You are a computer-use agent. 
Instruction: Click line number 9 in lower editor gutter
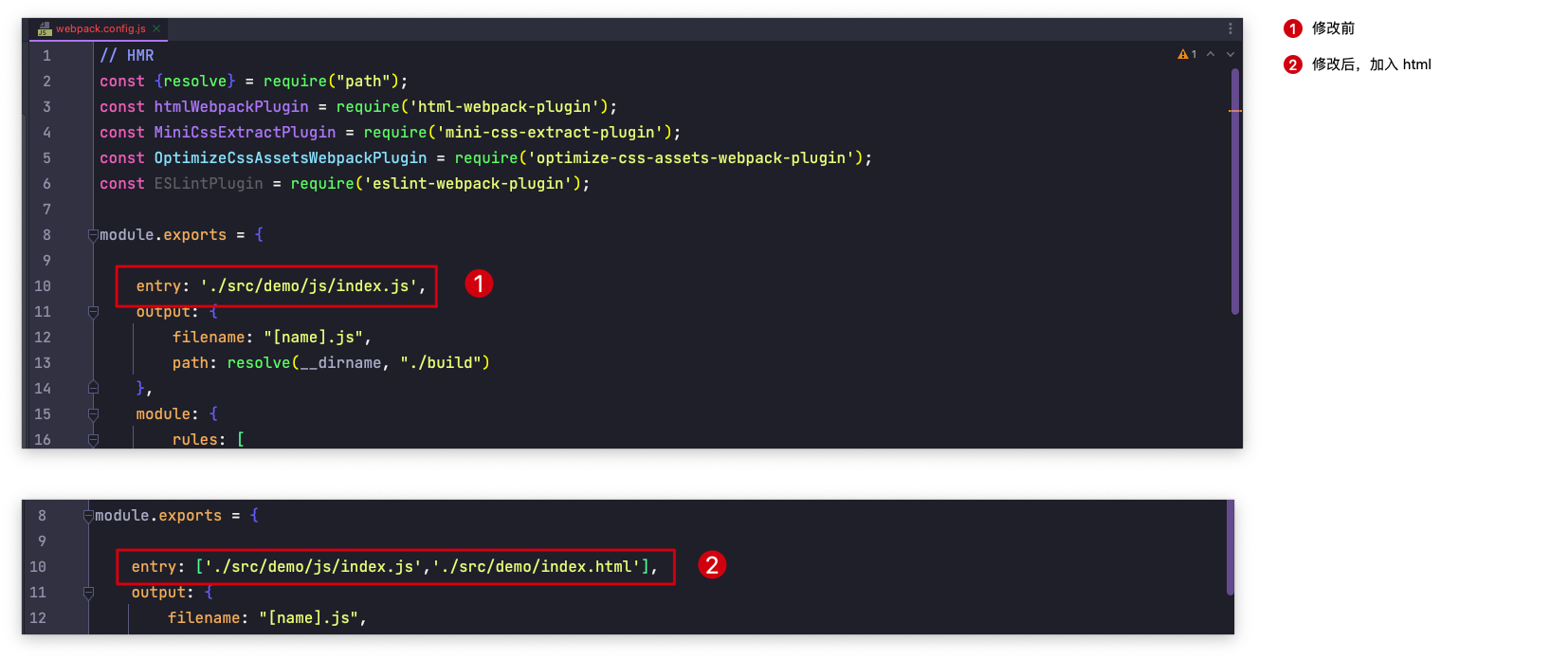coord(42,541)
